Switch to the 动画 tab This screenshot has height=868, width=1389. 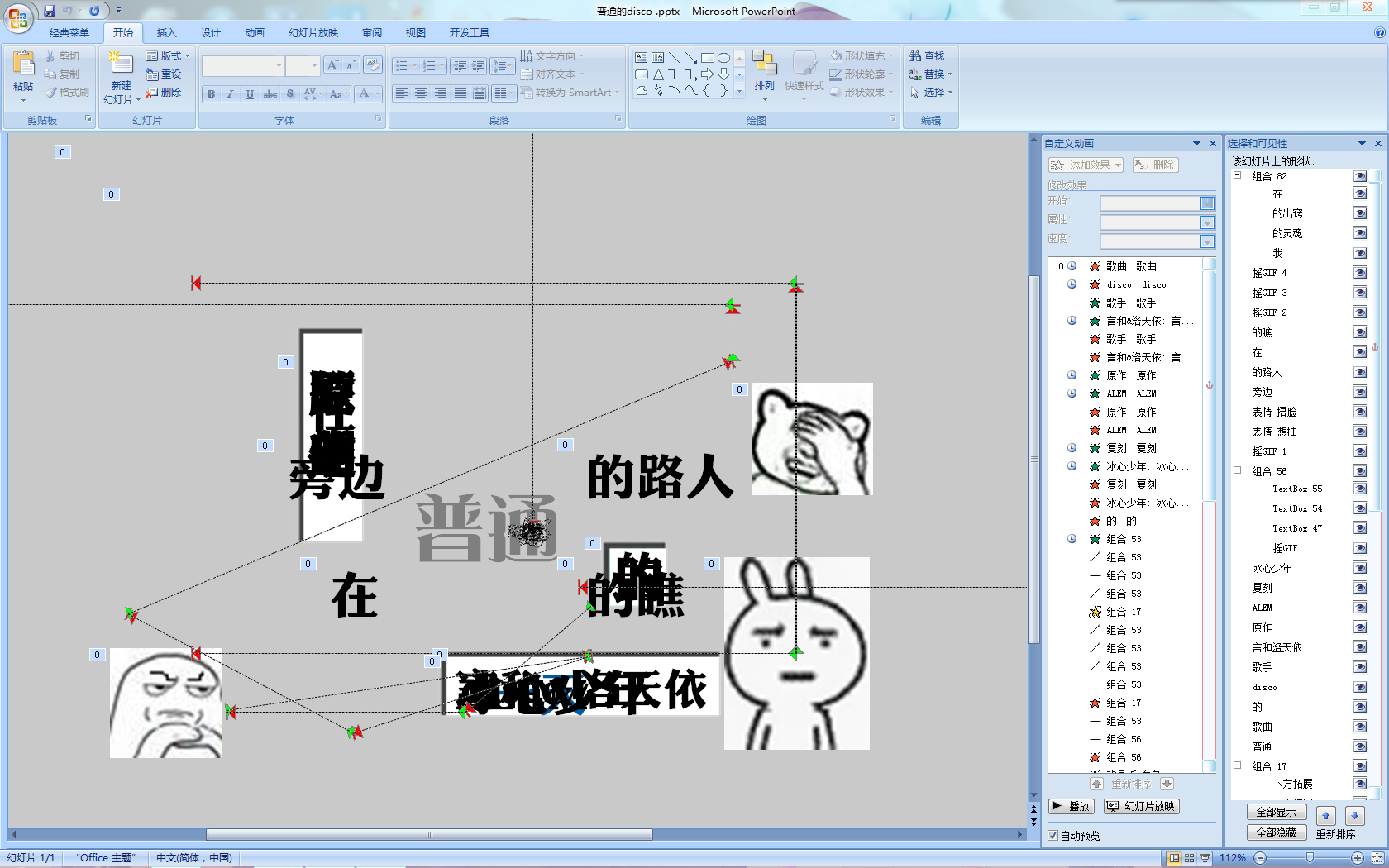[x=255, y=33]
